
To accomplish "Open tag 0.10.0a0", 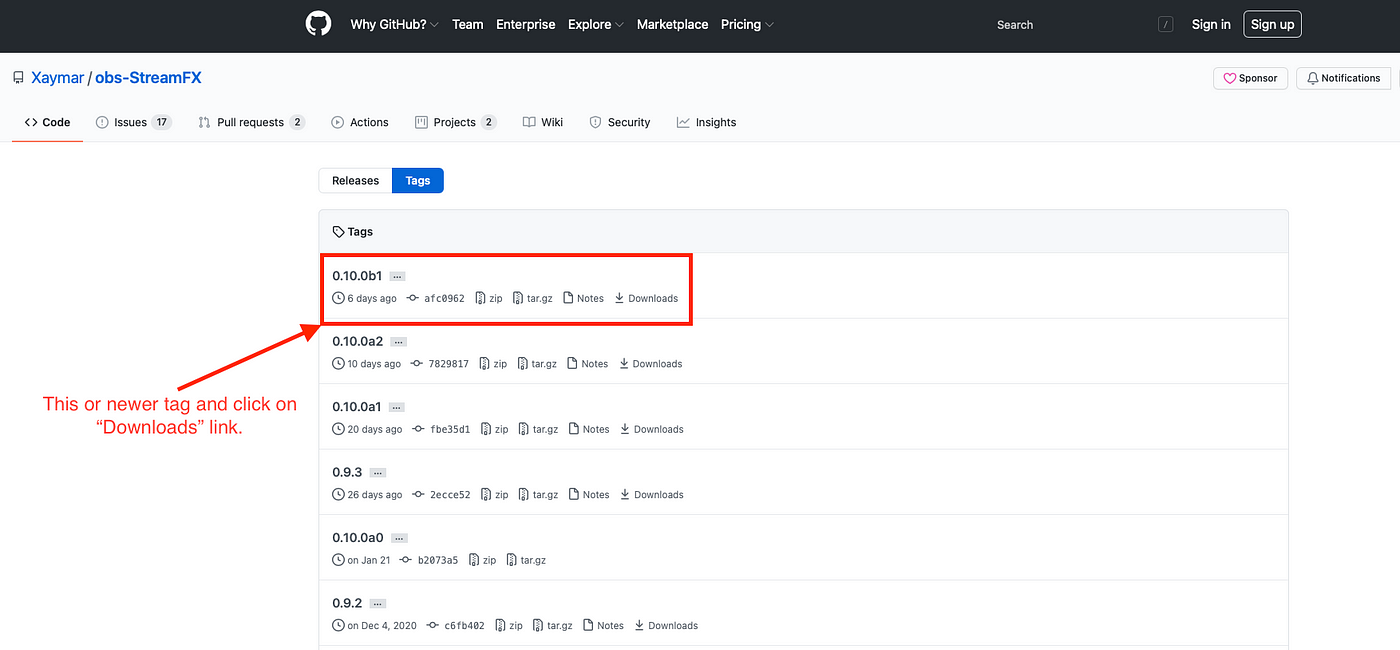I will pyautogui.click(x=358, y=537).
